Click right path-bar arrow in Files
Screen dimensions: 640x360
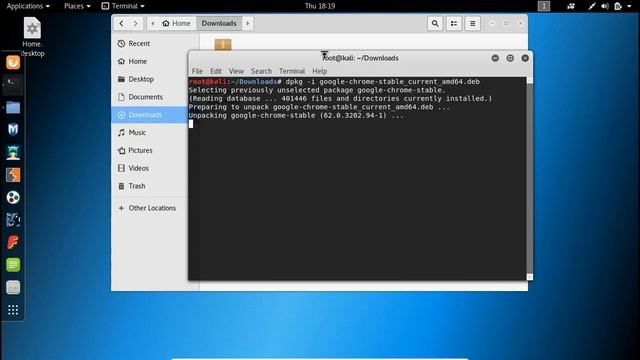click(x=247, y=23)
